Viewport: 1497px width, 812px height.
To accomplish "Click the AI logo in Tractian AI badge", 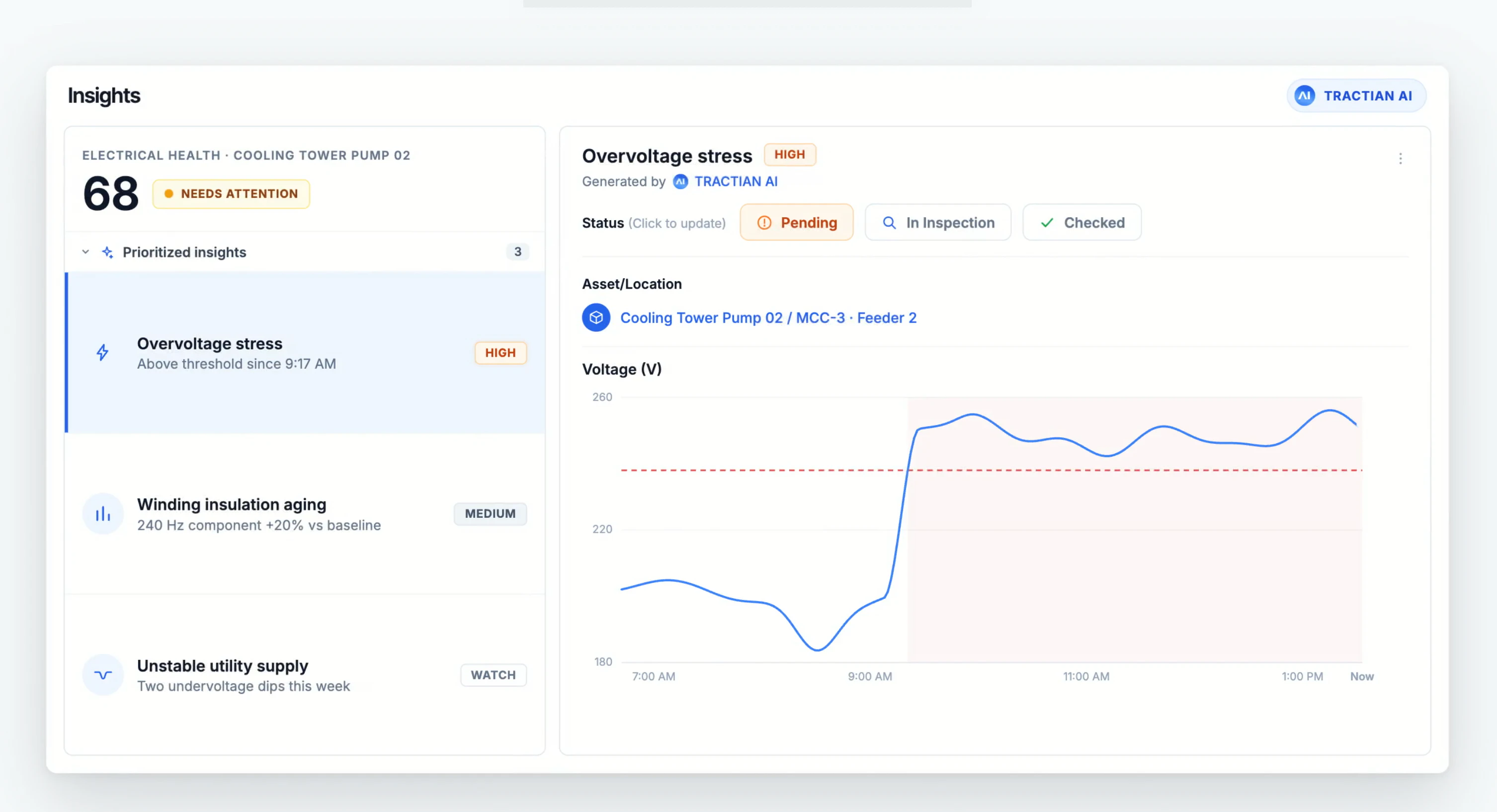I will pyautogui.click(x=1304, y=96).
